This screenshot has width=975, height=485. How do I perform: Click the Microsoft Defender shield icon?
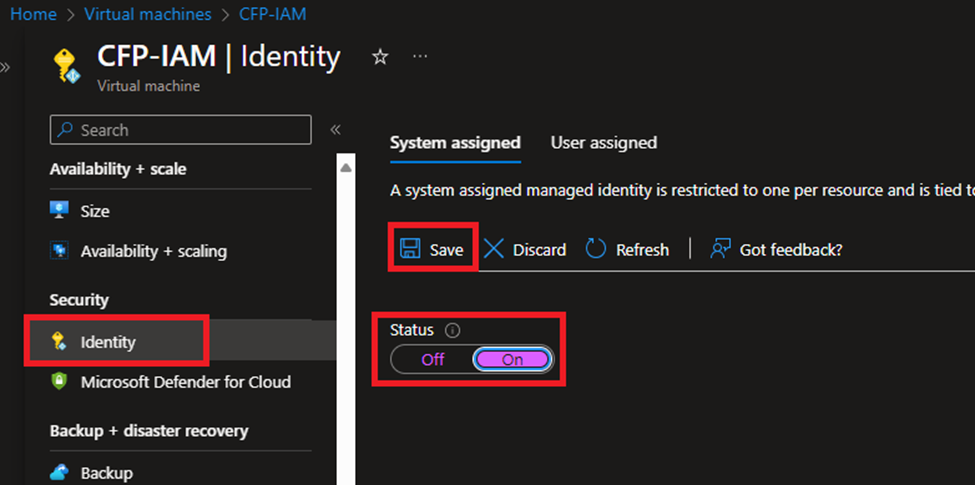(60, 382)
